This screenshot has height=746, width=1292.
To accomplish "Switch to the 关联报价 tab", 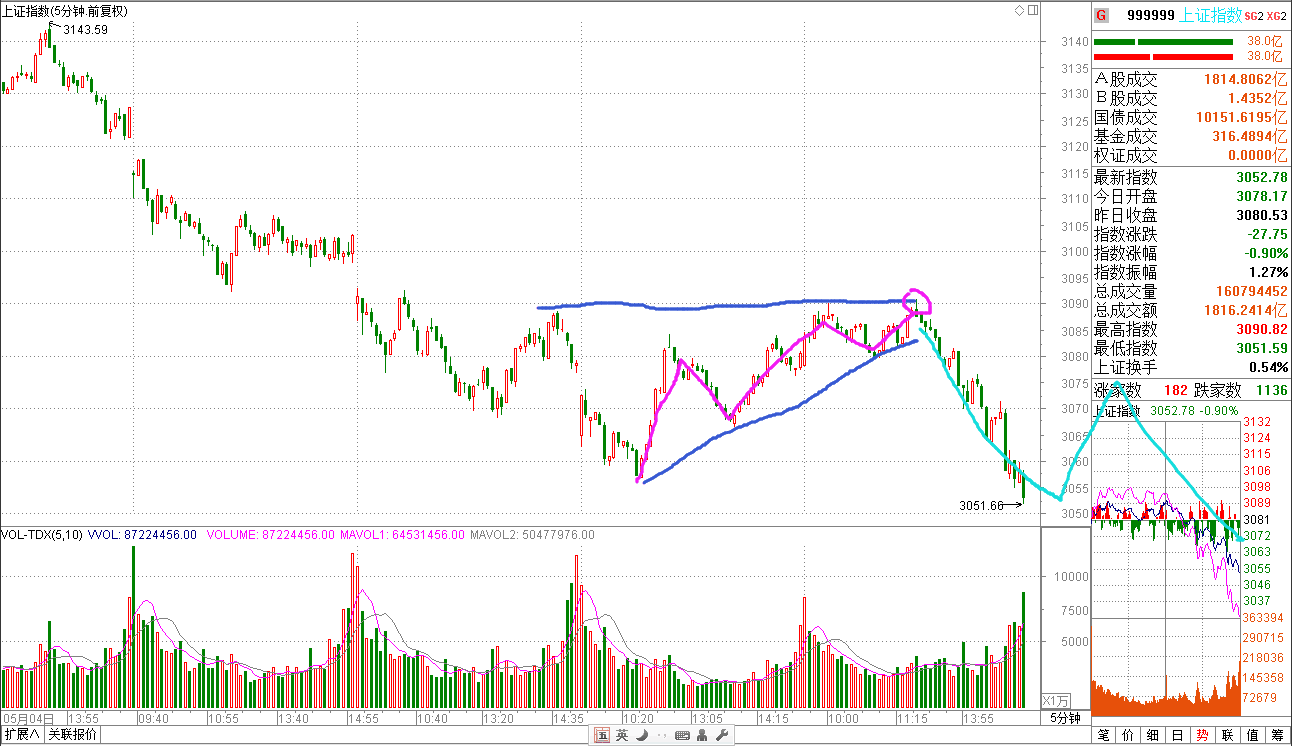I will coord(73,735).
